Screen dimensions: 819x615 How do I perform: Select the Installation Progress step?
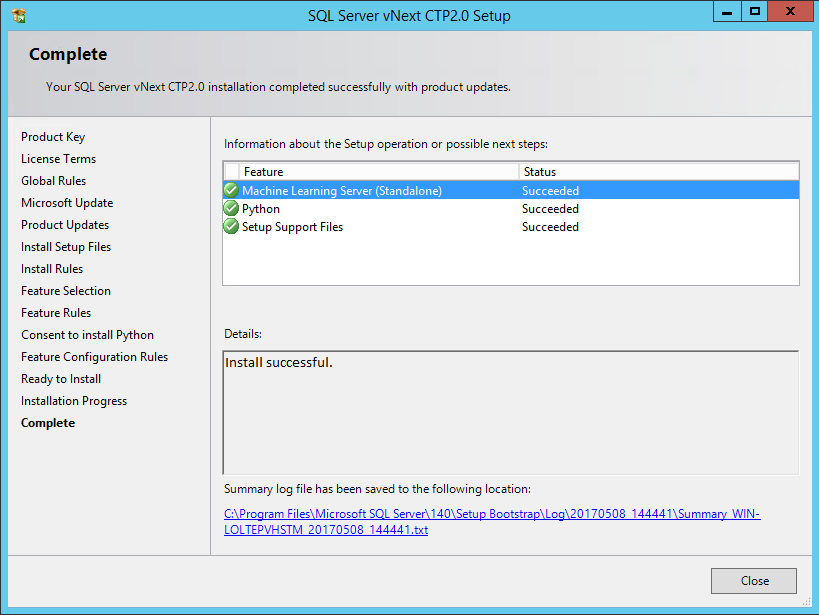74,401
